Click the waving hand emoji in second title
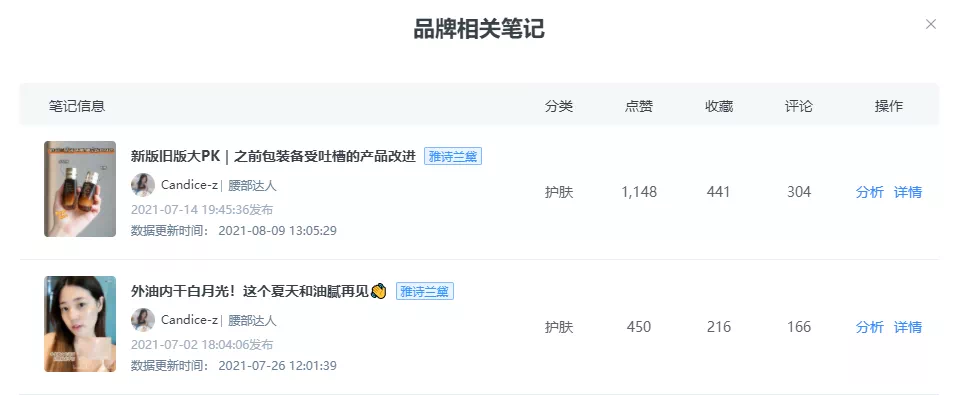The width and height of the screenshot is (953, 395). [379, 291]
